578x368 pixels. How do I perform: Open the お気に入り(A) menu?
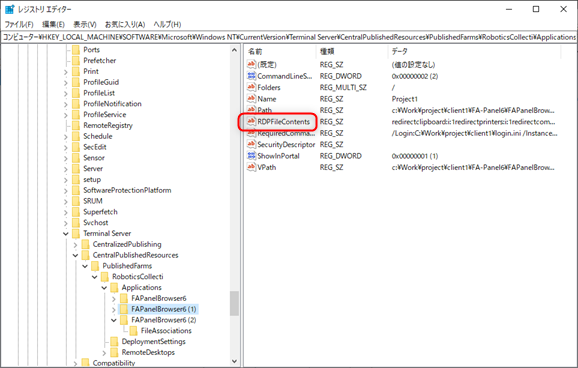coord(125,24)
